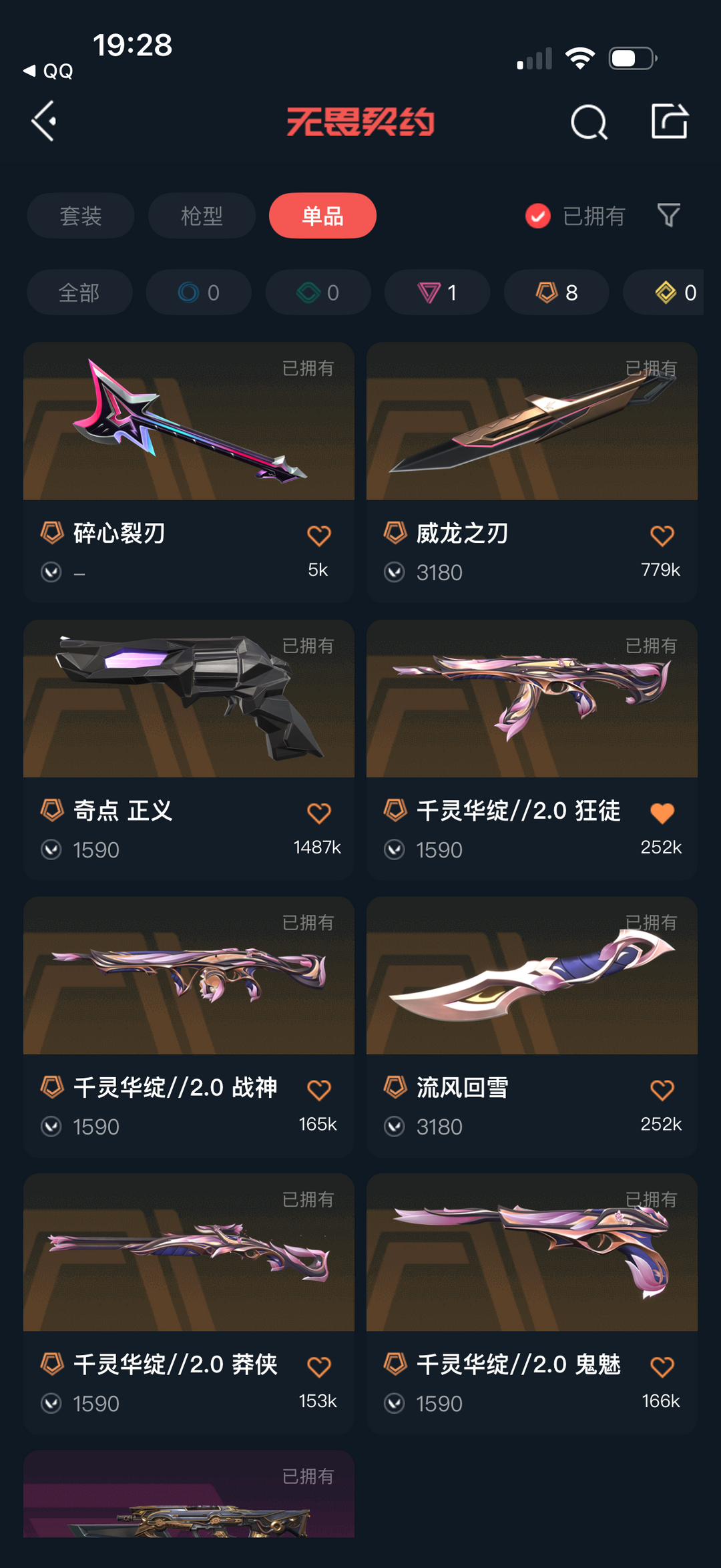Tap heart icon for 奇点 正义
The image size is (721, 1568).
coord(319,813)
